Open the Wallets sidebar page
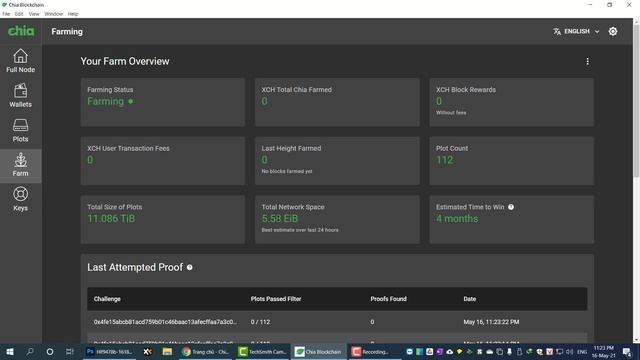The width and height of the screenshot is (640, 360). point(20,96)
